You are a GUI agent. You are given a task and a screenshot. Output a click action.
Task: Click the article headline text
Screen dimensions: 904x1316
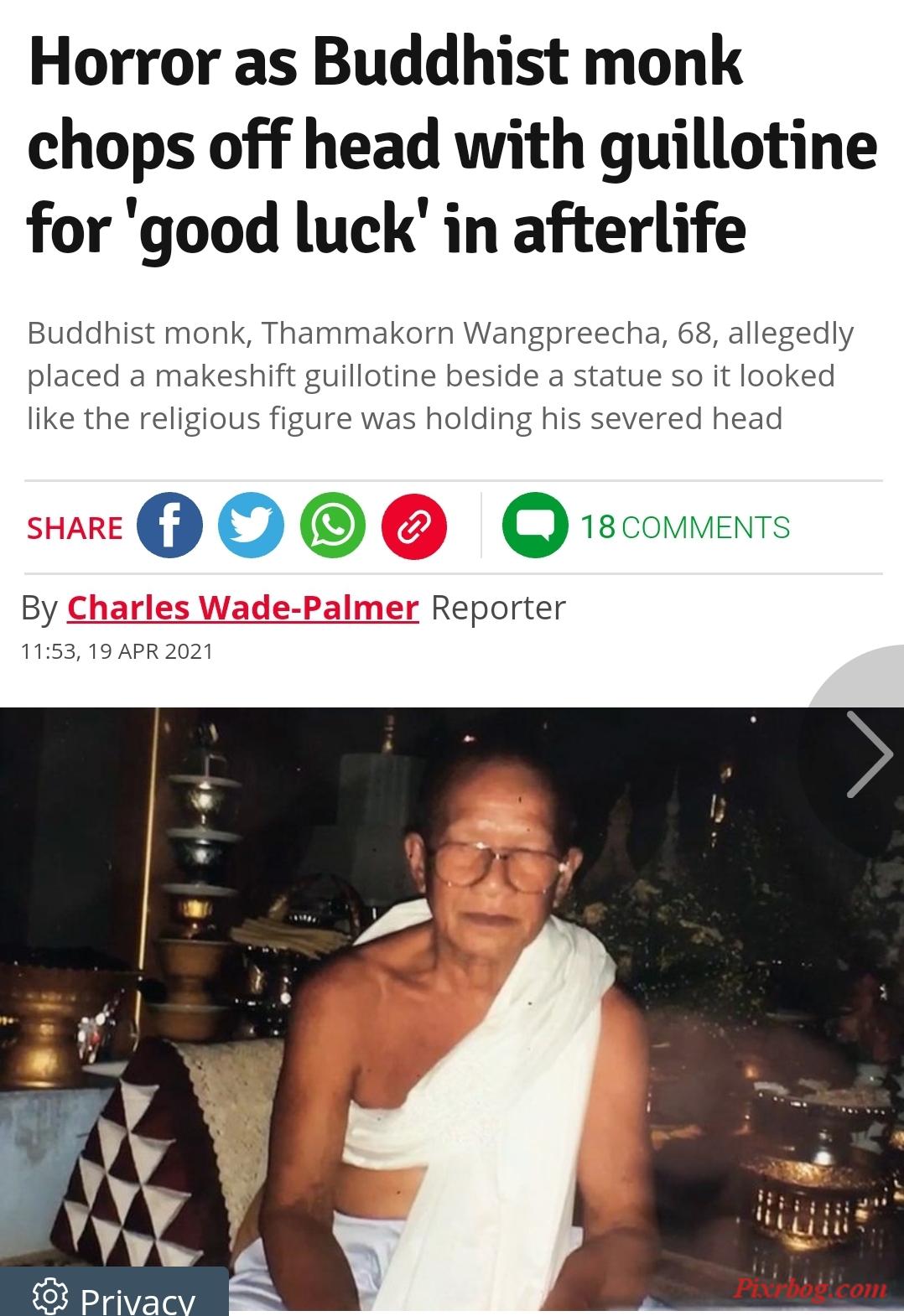point(452,147)
